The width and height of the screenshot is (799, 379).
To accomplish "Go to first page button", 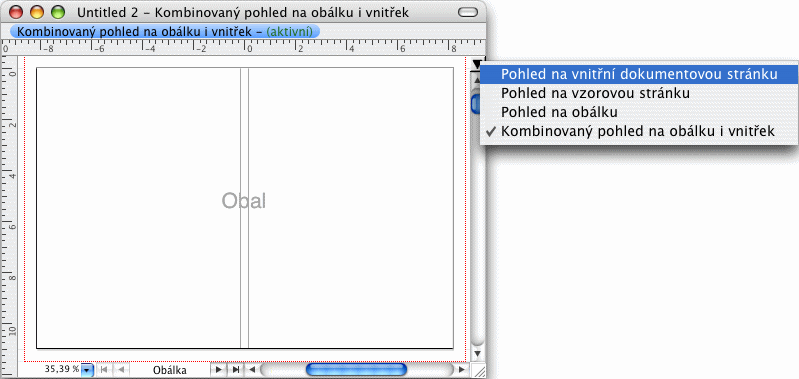I will click(x=103, y=369).
